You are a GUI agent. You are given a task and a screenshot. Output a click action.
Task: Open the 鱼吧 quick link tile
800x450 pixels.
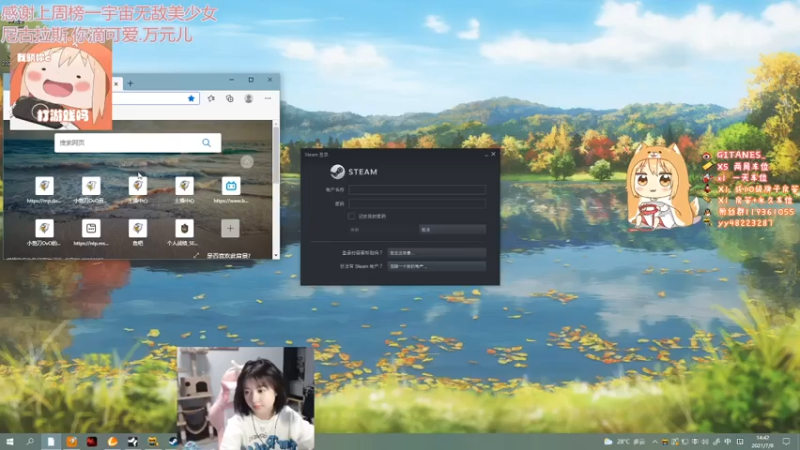(138, 233)
